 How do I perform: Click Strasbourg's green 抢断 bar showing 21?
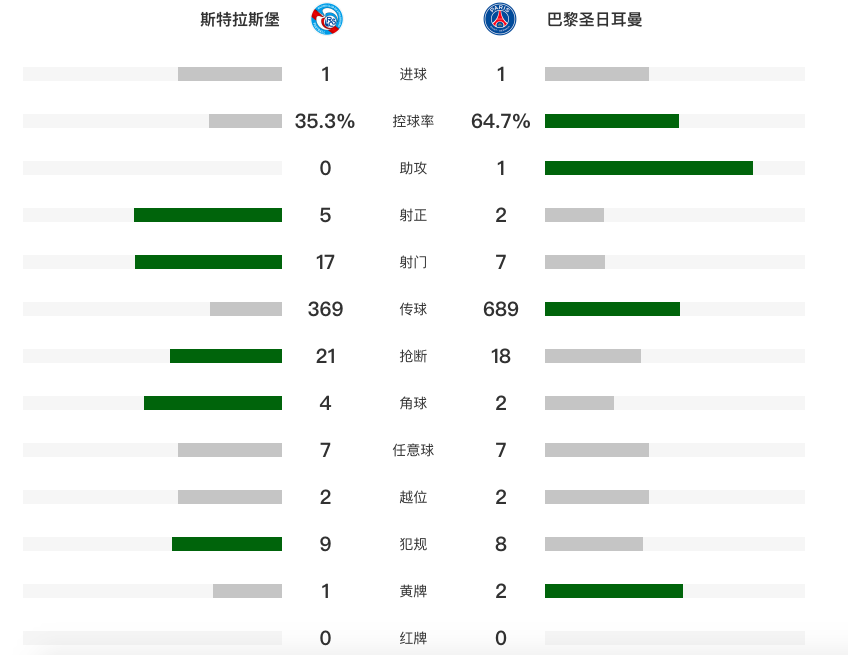pos(226,356)
